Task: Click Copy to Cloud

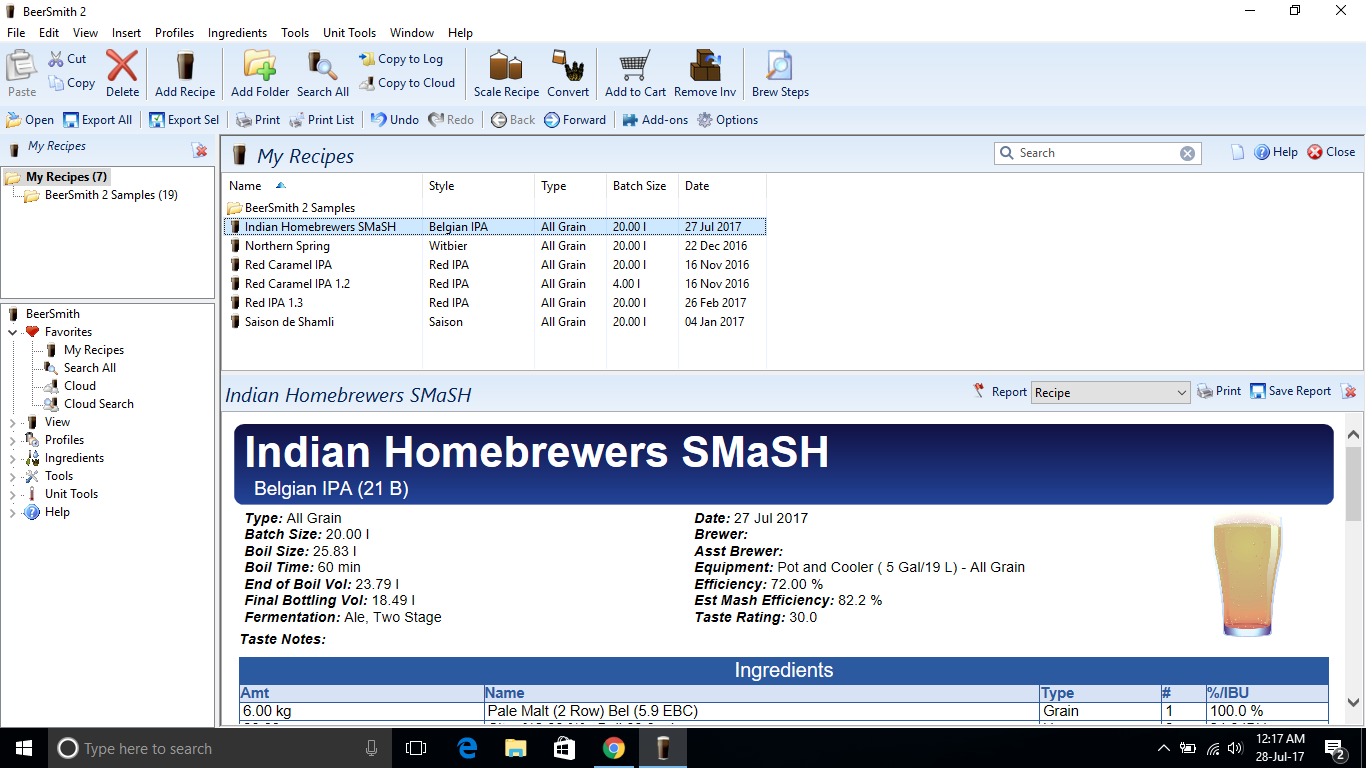Action: (x=407, y=83)
